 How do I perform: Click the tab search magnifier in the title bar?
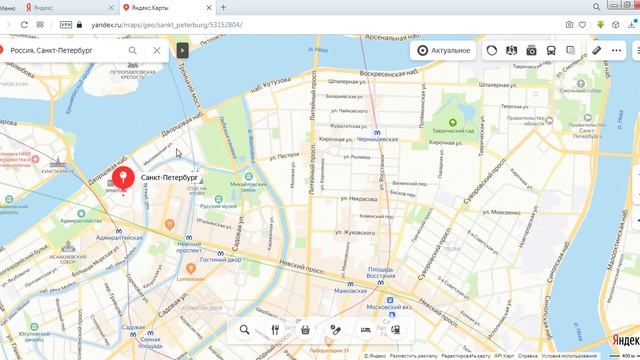(596, 7)
